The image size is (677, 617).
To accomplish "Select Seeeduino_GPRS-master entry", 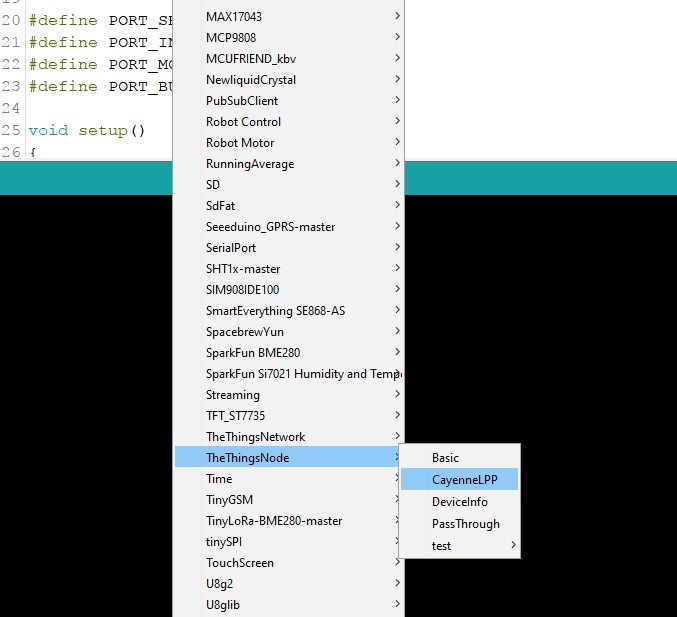I will pyautogui.click(x=288, y=227).
